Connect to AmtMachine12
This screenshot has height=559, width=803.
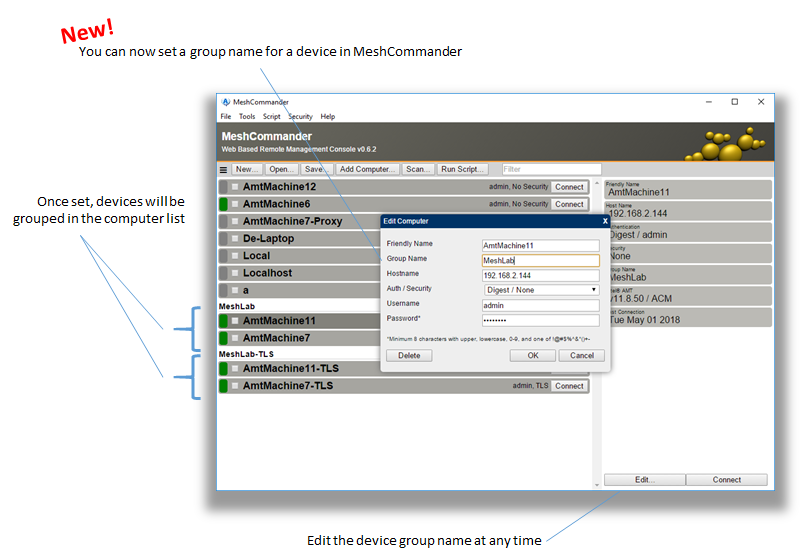569,187
